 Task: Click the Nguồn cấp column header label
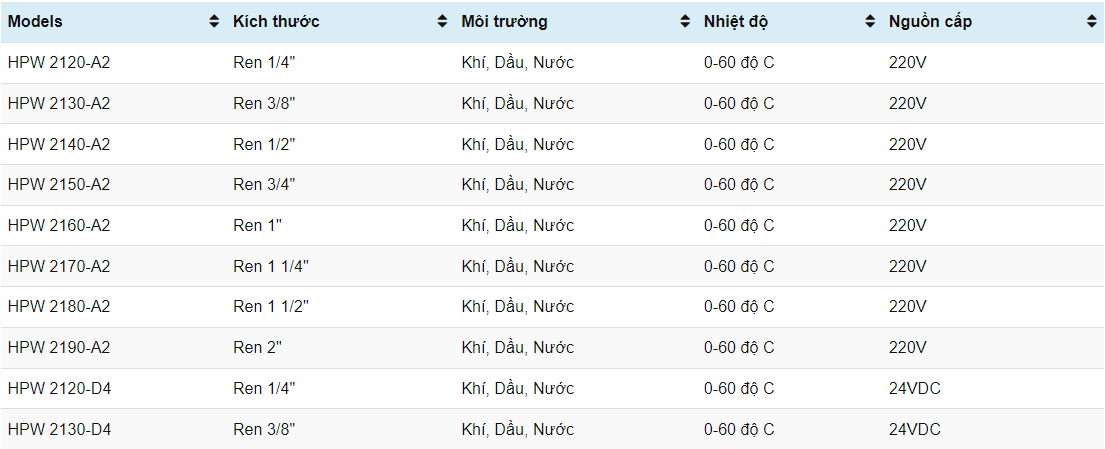click(x=930, y=22)
